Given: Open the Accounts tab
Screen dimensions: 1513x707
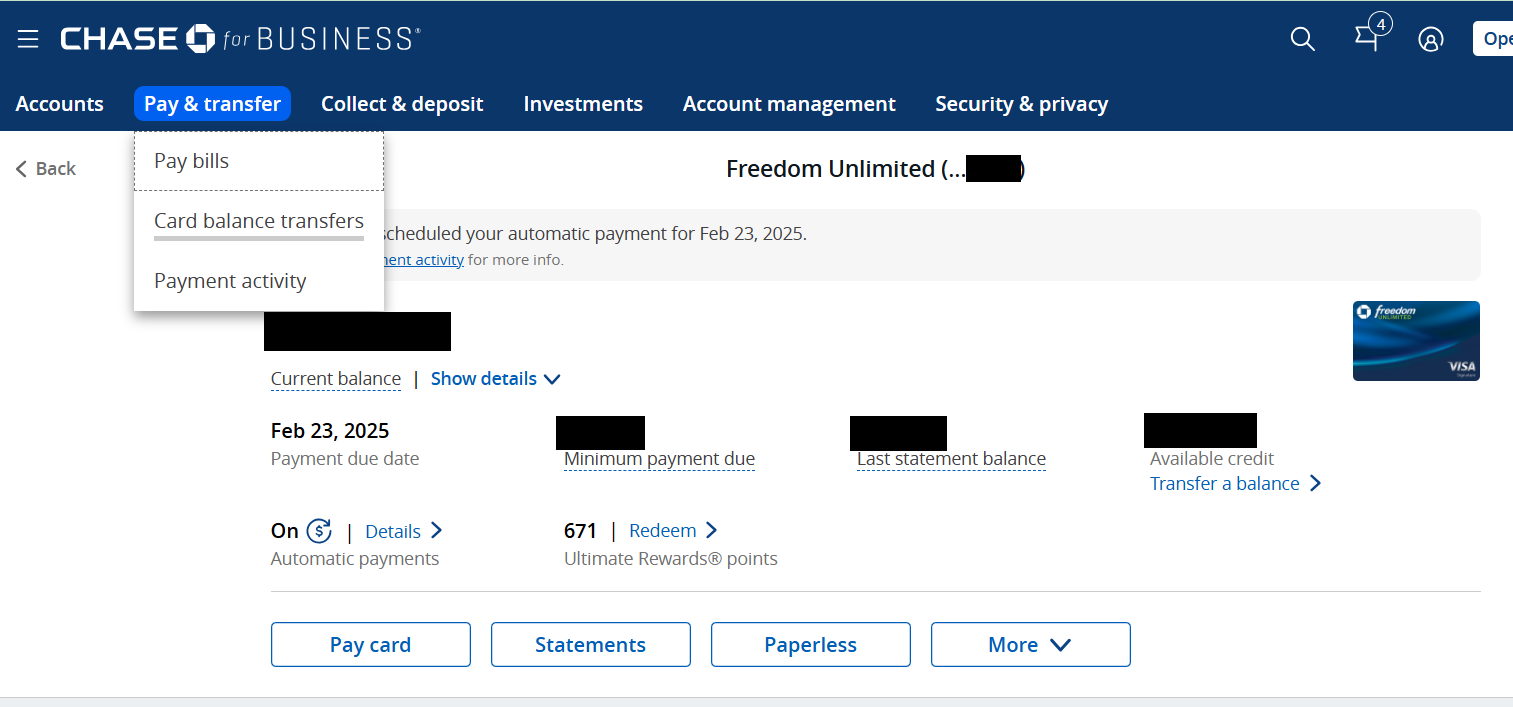Looking at the screenshot, I should (60, 104).
